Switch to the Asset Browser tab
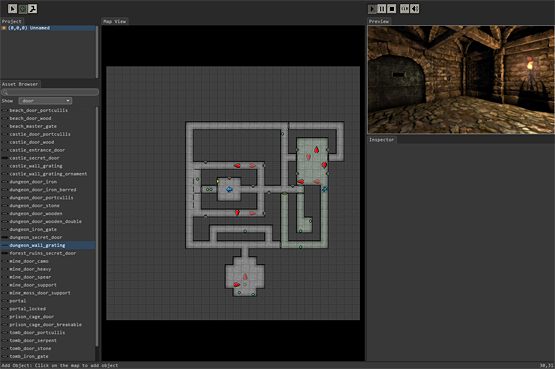 (20, 84)
